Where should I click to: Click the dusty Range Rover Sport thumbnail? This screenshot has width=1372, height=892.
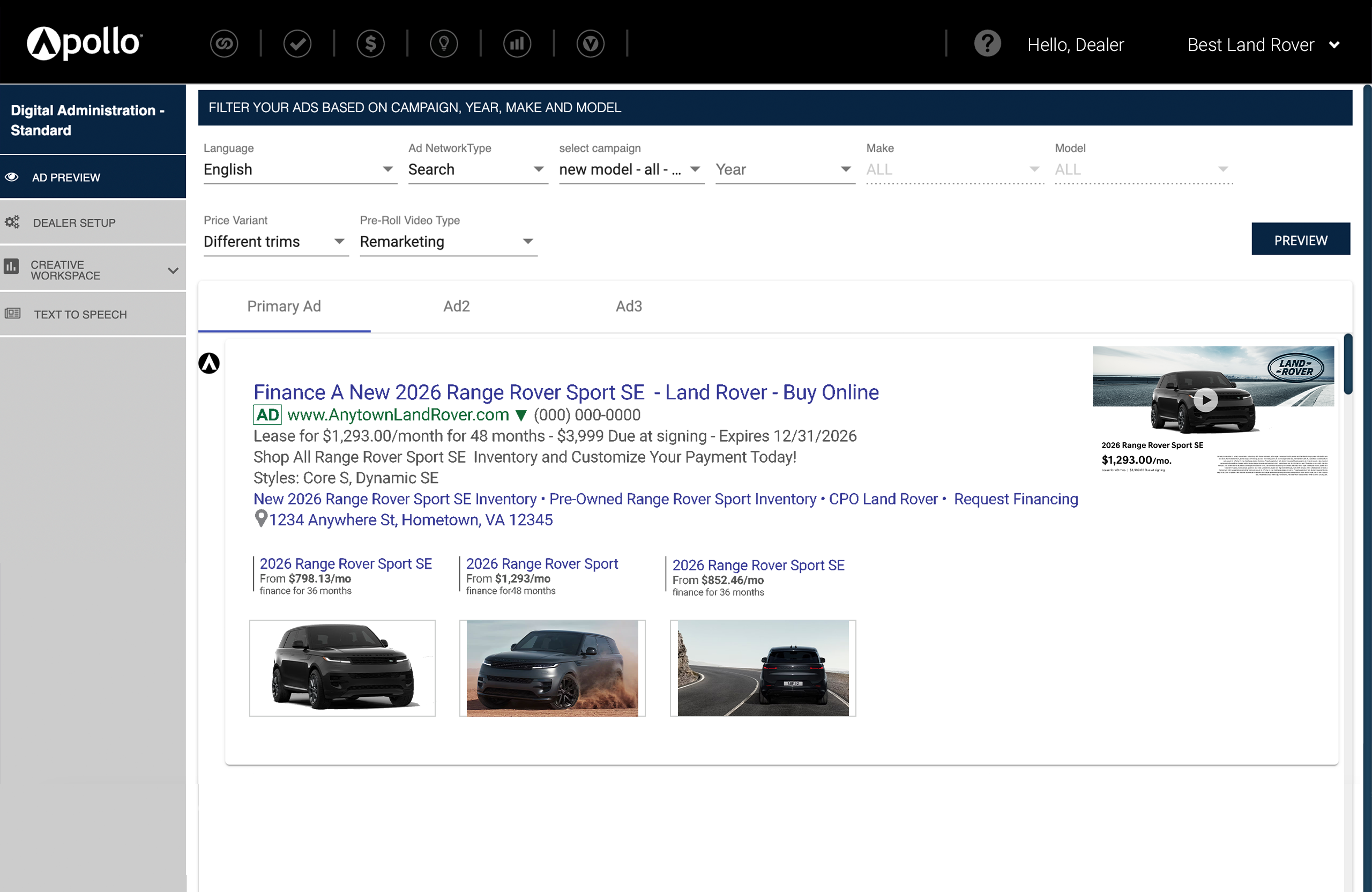click(551, 668)
